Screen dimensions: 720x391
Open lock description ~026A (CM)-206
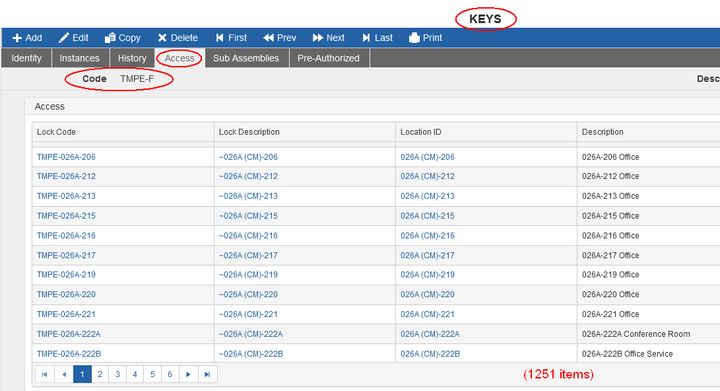(x=248, y=157)
